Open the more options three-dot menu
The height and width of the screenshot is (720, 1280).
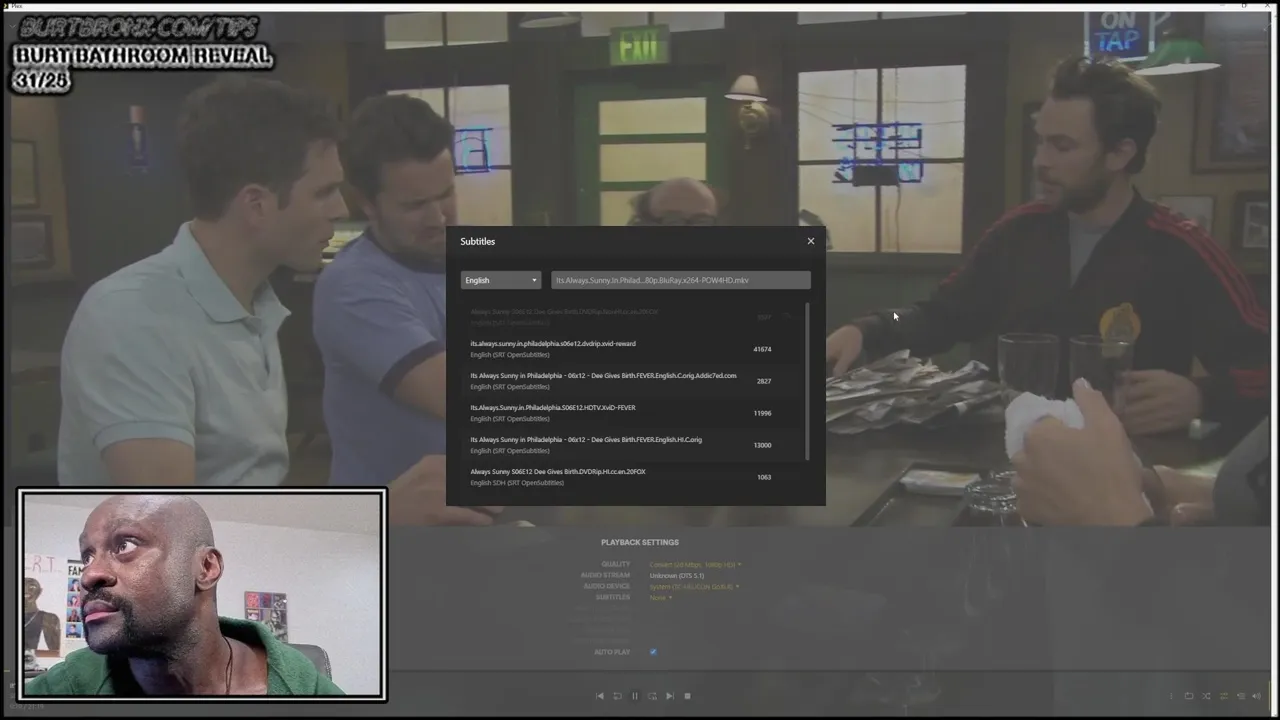point(1171,696)
